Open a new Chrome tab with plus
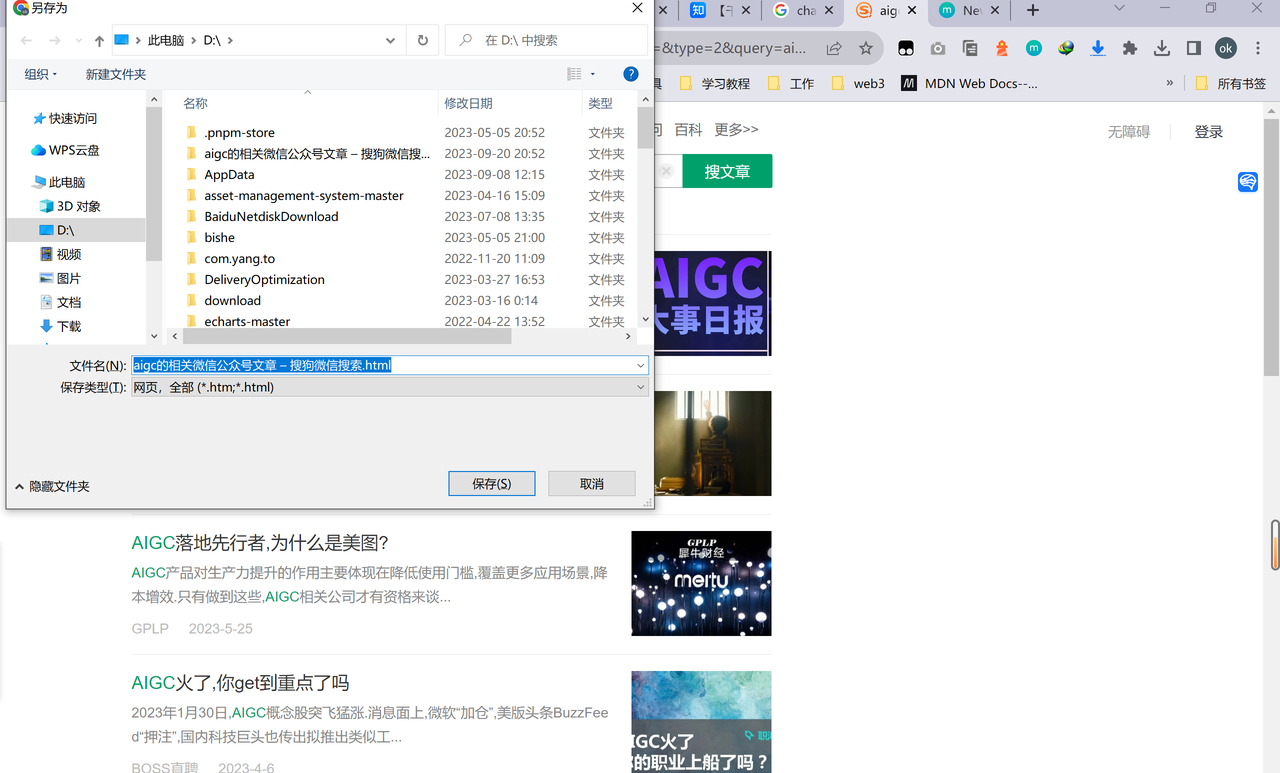Screen dimensions: 1280x773 [x=1033, y=10]
